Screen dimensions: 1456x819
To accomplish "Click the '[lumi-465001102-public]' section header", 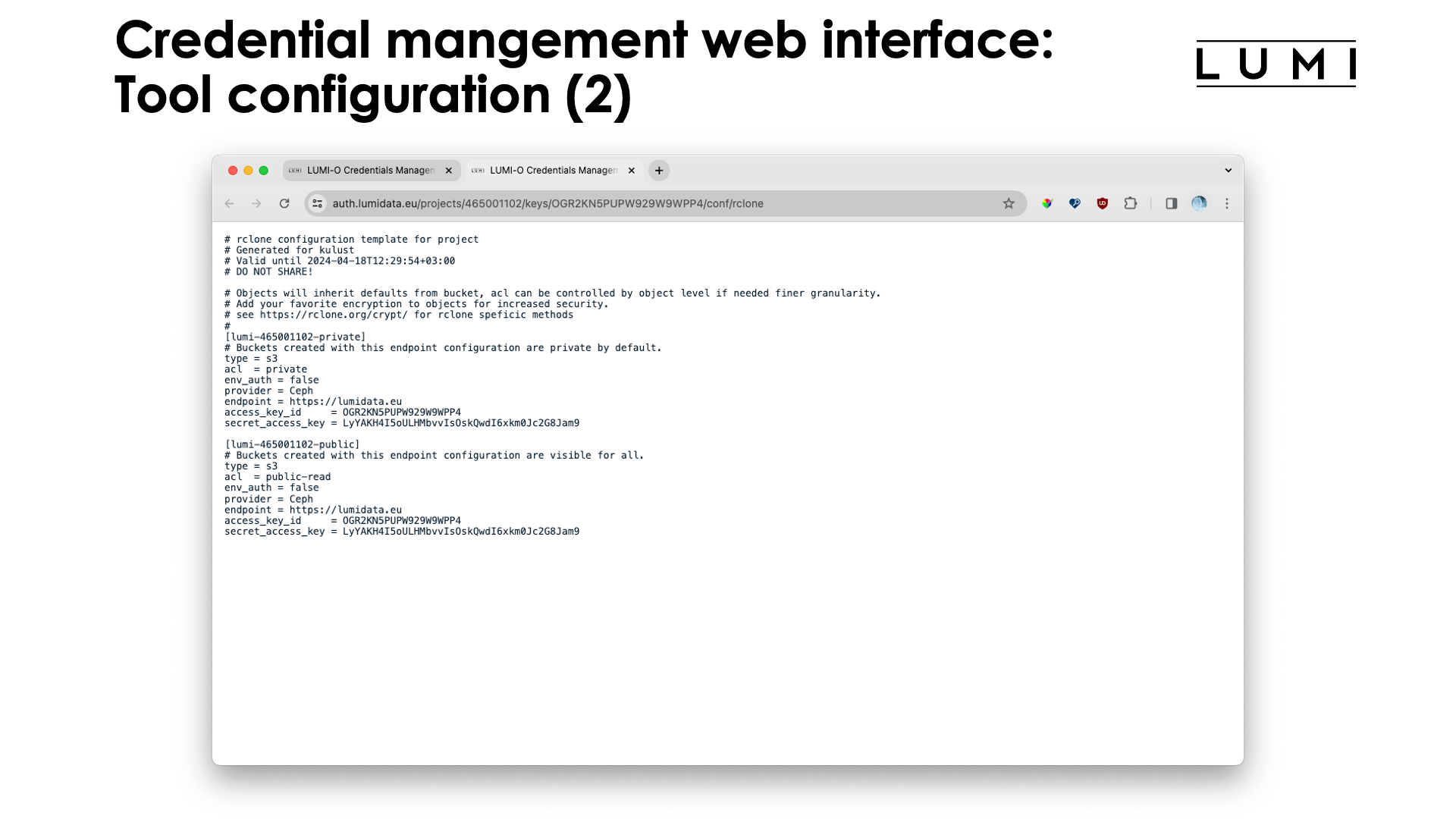I will (x=292, y=444).
